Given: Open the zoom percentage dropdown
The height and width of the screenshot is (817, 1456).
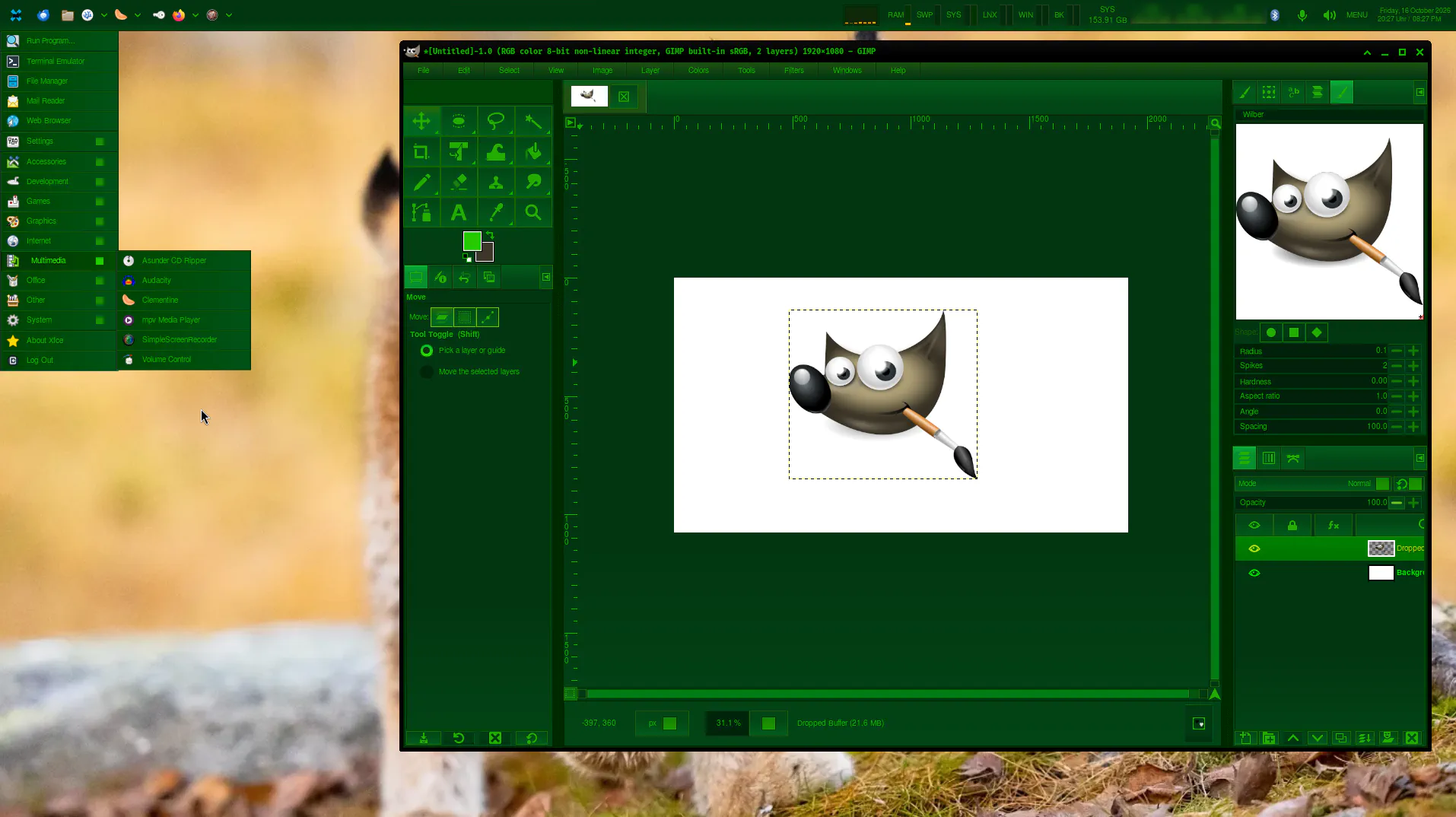Looking at the screenshot, I should pyautogui.click(x=769, y=723).
